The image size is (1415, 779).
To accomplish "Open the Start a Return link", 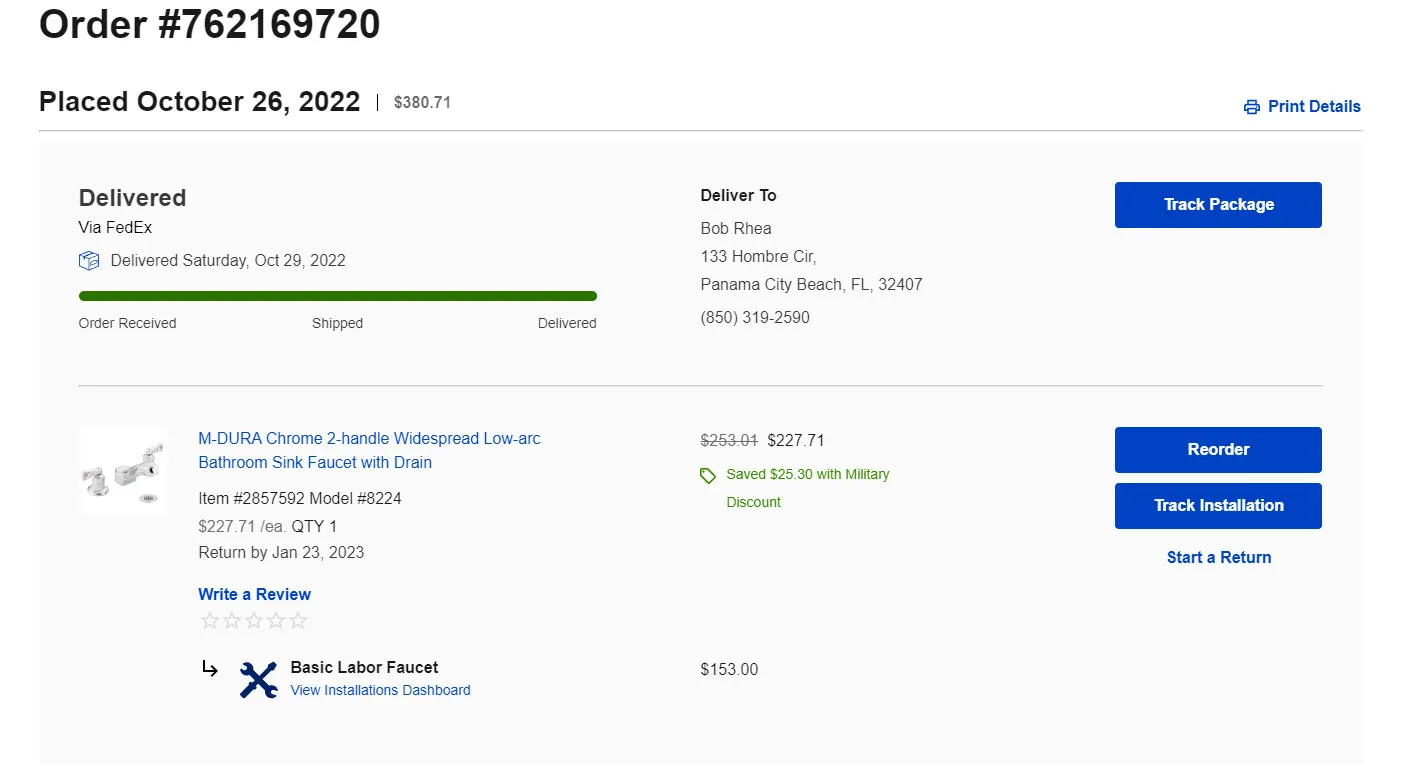I will 1218,558.
